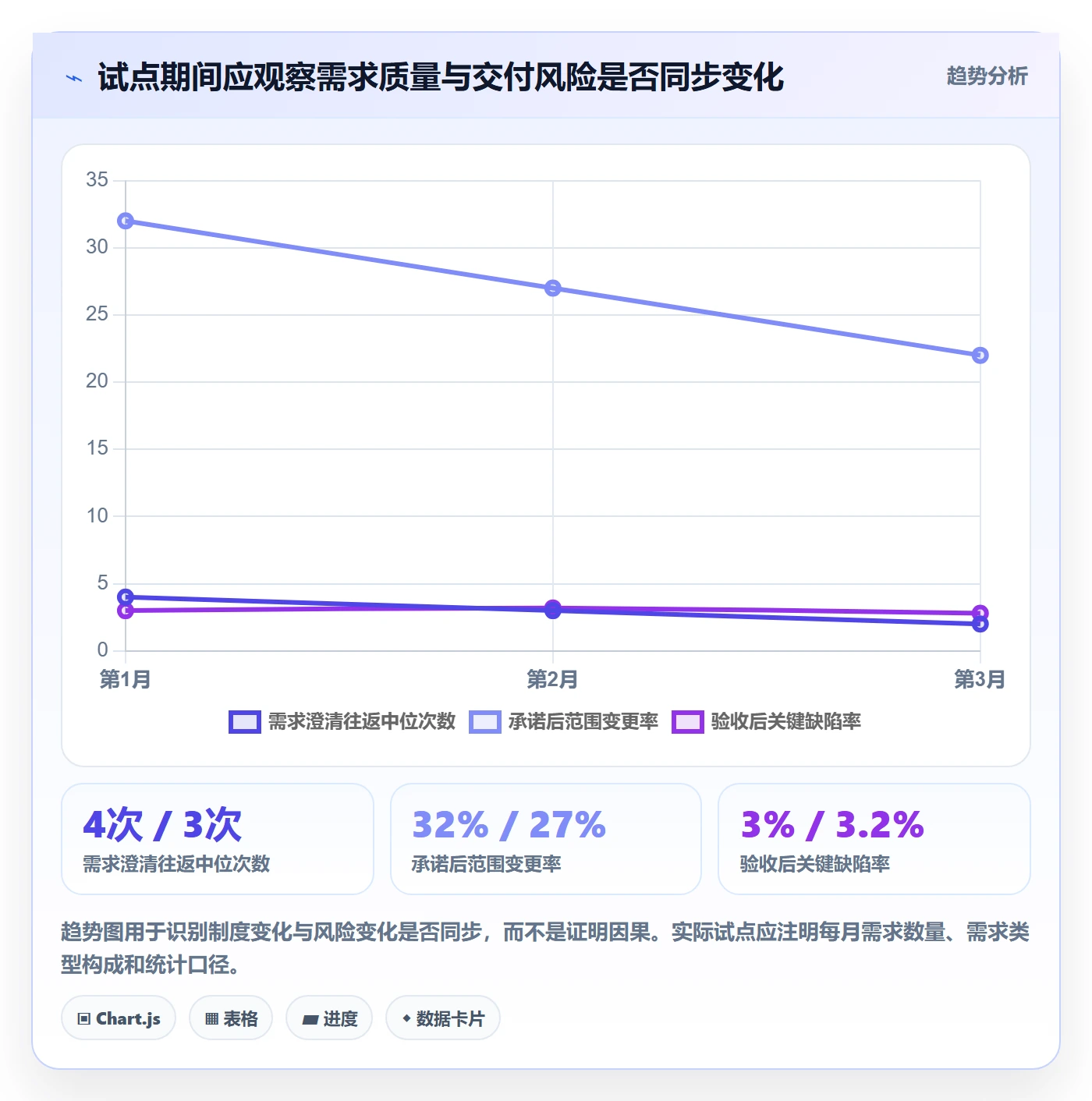
Task: Click the paragraph starting 趋势图用于识别制度变化
Action: [545, 948]
